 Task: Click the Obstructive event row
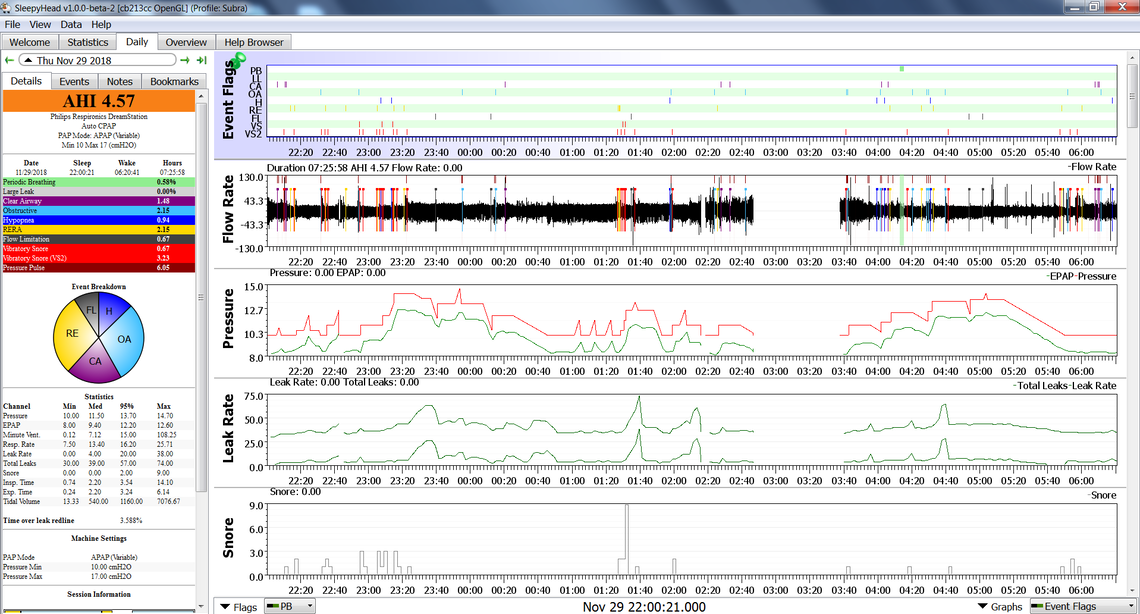point(99,210)
